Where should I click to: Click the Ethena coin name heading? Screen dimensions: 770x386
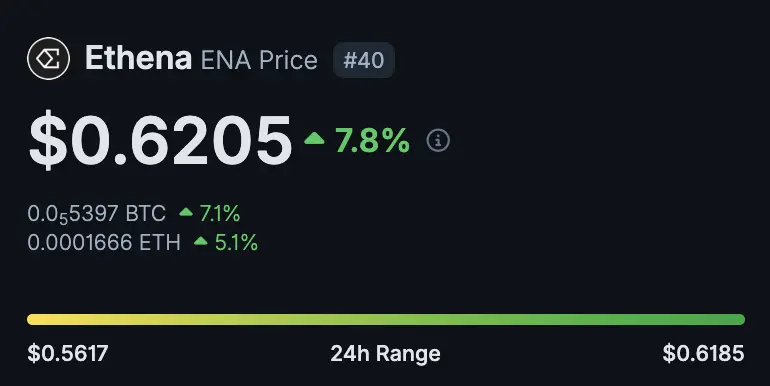coord(138,58)
